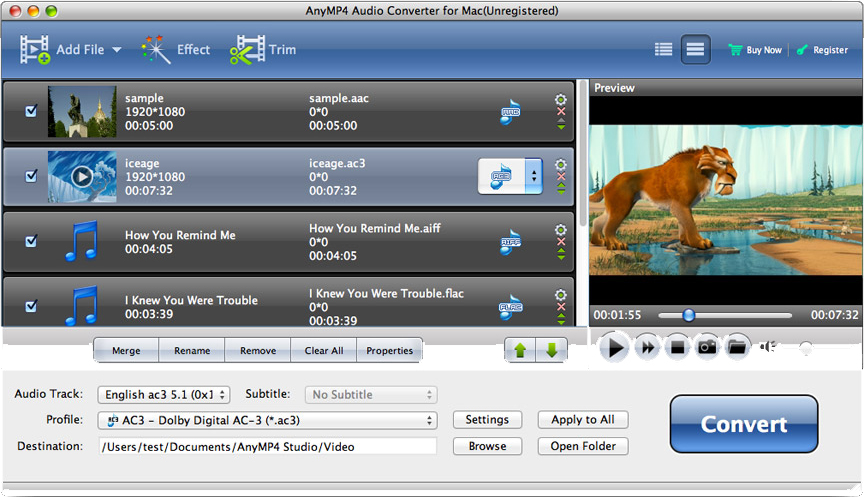This screenshot has height=497, width=864.
Task: Mute preview with speaker icon
Action: pos(768,347)
